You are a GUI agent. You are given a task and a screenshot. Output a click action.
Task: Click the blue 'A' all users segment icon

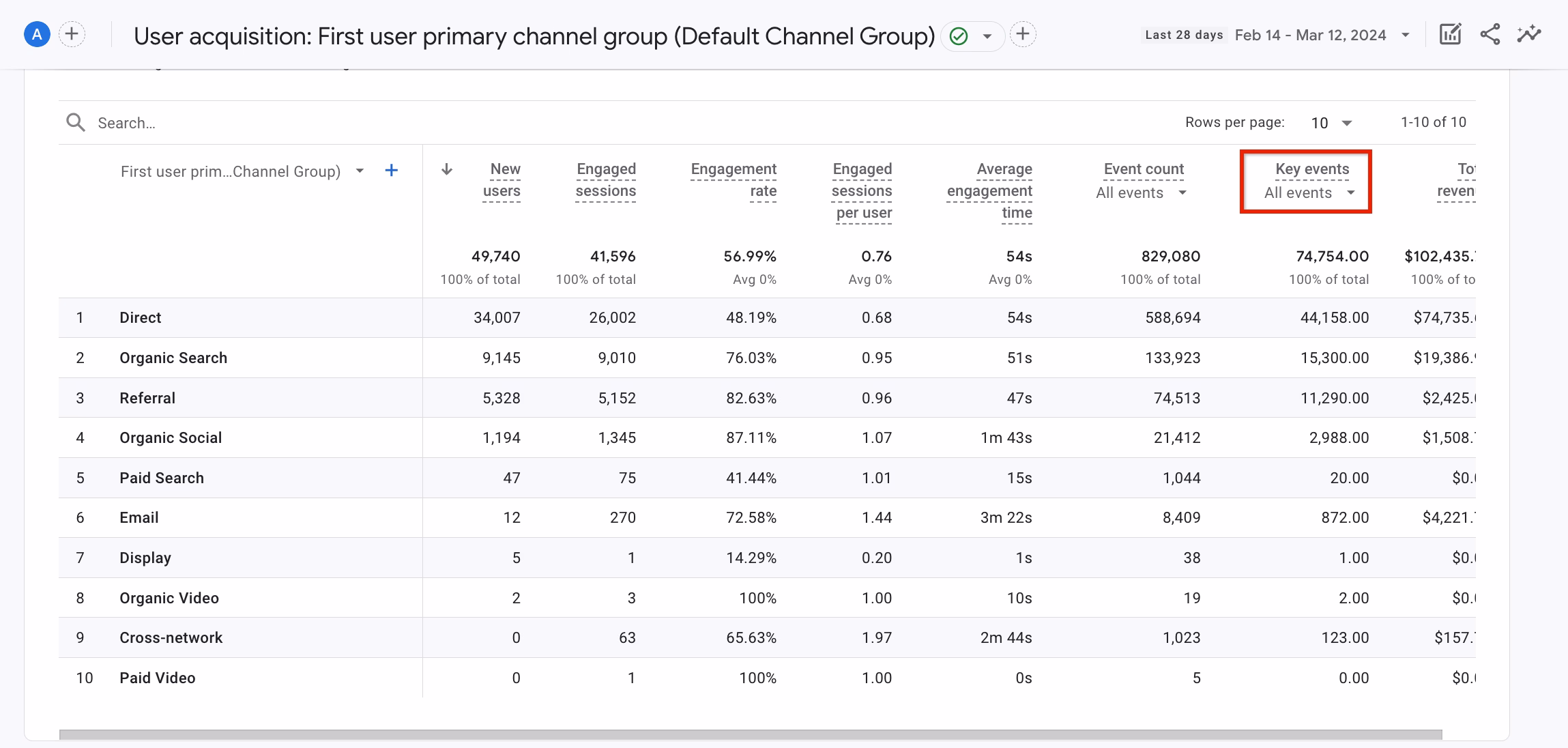point(37,34)
